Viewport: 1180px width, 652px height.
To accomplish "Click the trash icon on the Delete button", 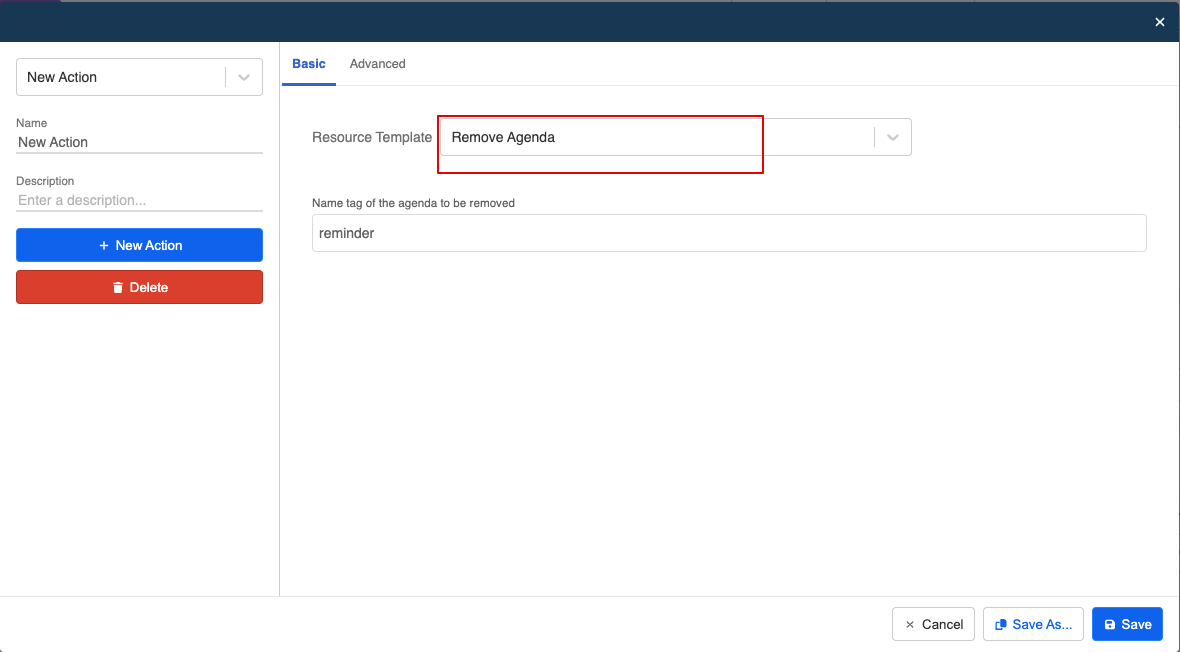I will [118, 287].
